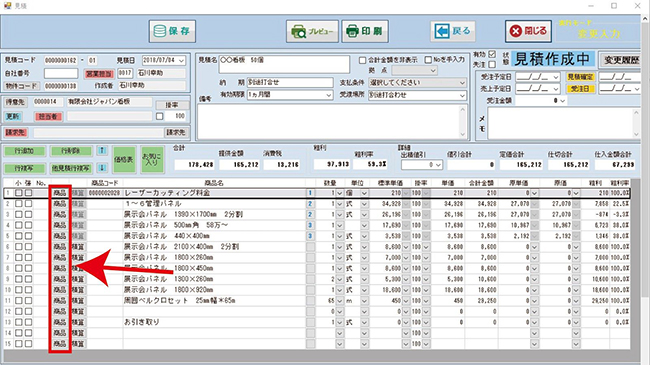
Task: Click the gray 請求先 button on right
Action: (176, 133)
